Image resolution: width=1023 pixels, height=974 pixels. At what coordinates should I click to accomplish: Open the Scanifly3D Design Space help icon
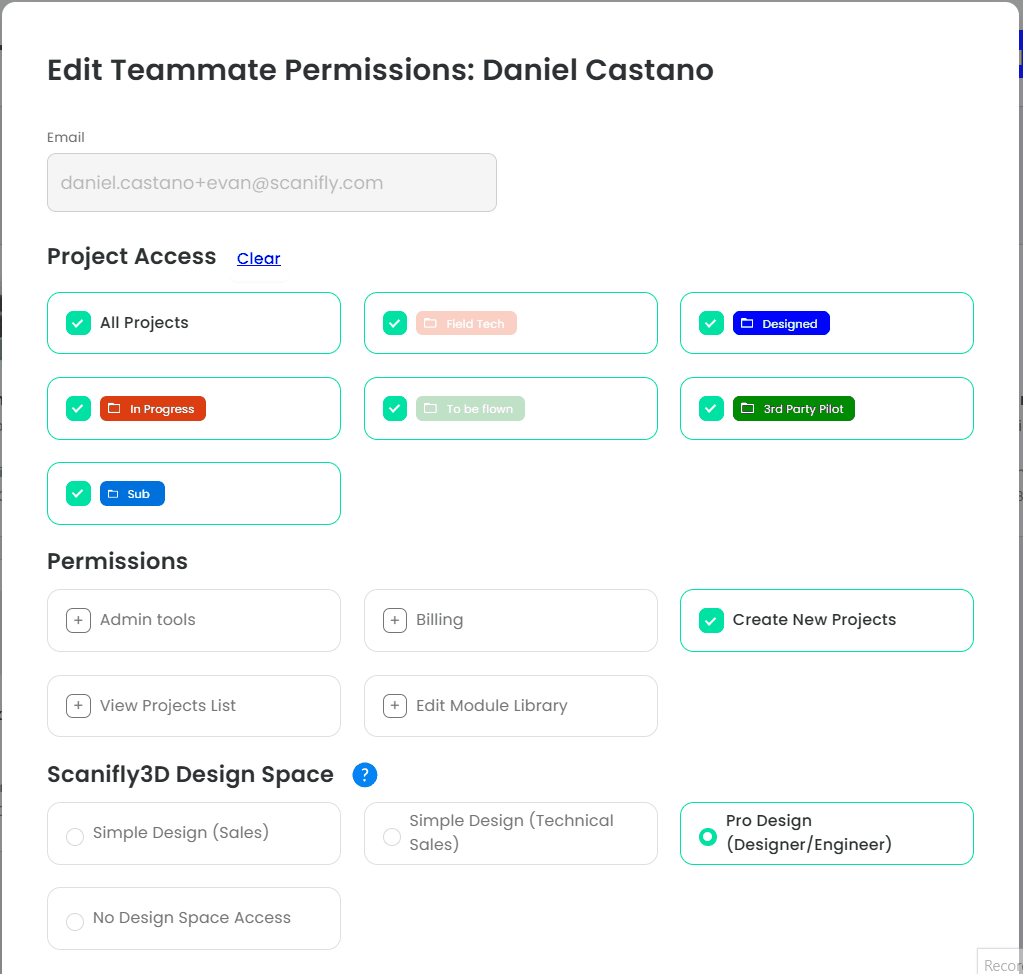tap(364, 775)
